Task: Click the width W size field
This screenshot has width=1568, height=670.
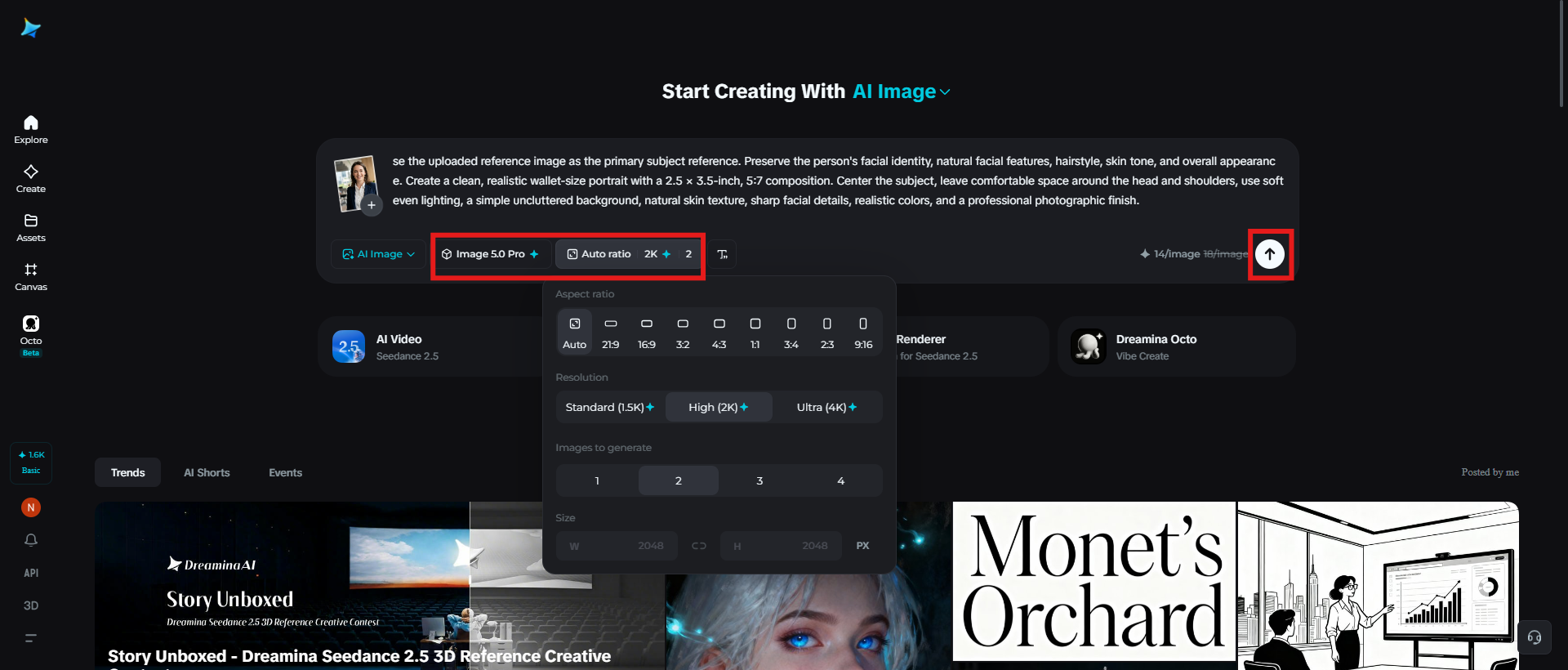Action: tap(617, 546)
